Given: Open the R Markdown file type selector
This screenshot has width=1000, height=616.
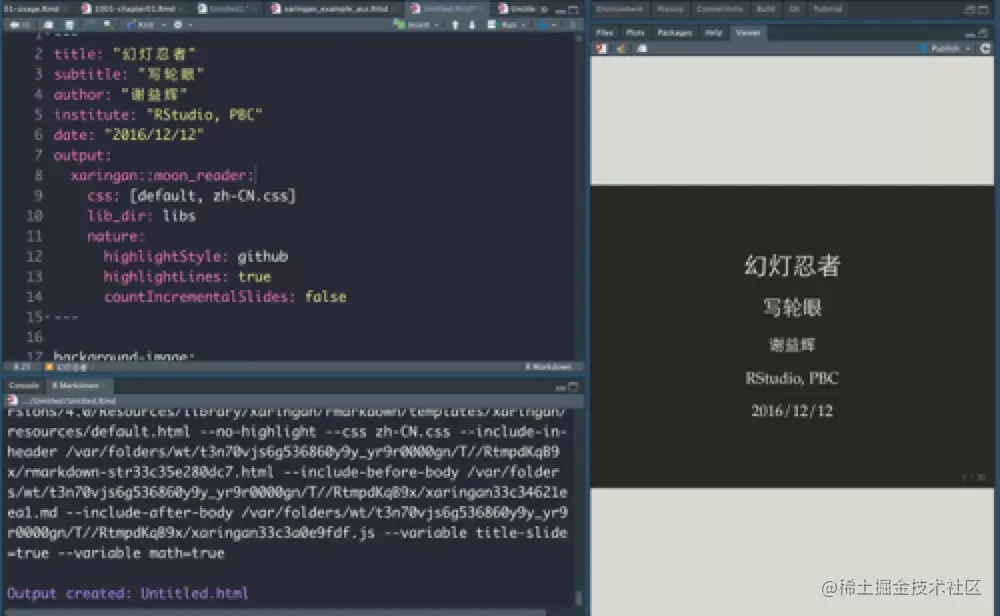Looking at the screenshot, I should point(551,367).
